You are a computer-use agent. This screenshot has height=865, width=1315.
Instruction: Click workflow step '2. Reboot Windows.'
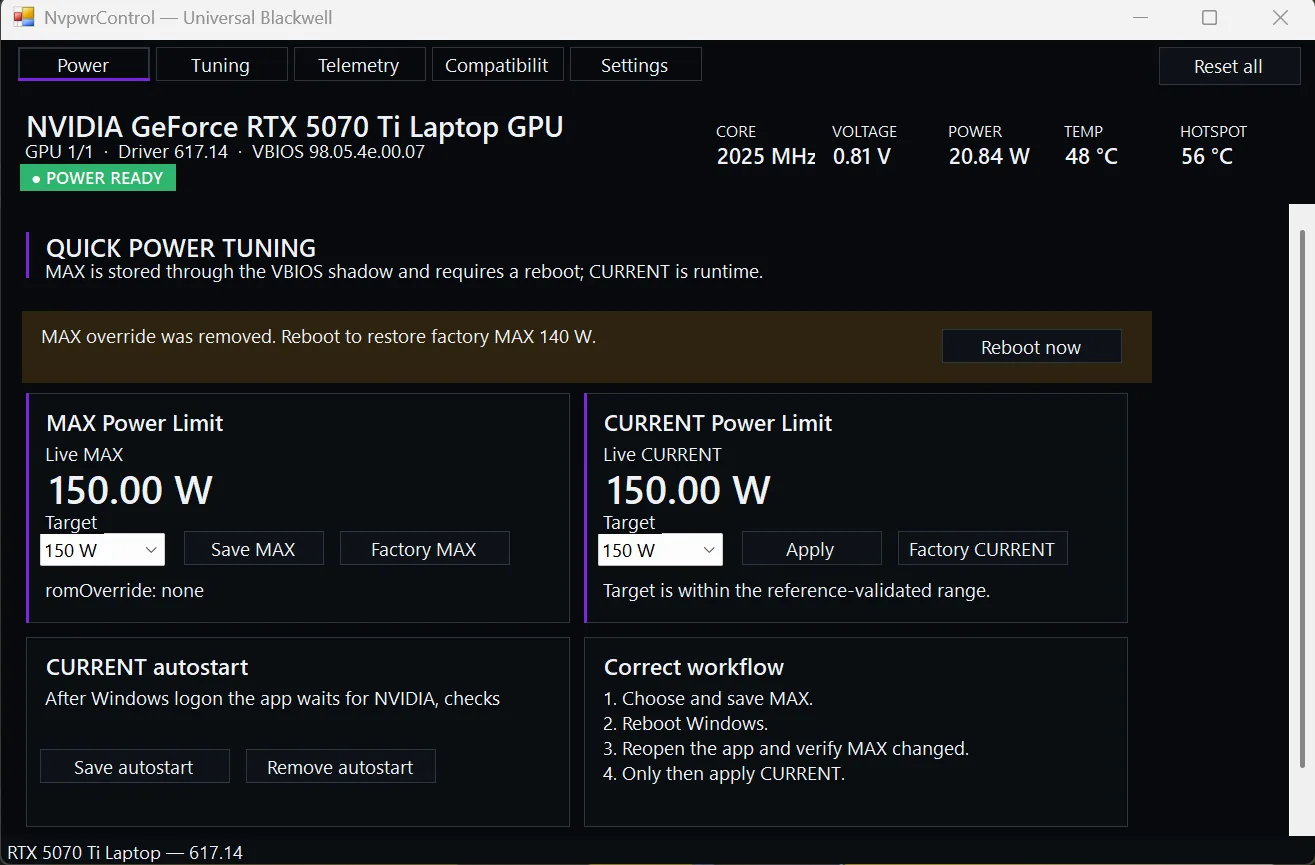pyautogui.click(x=686, y=723)
